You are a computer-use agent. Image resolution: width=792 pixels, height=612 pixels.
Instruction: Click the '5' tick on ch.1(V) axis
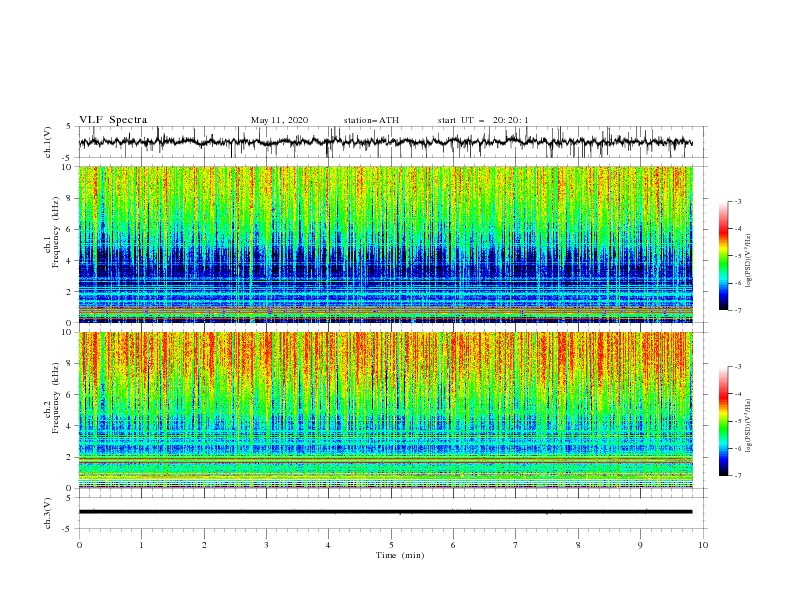coord(69,126)
